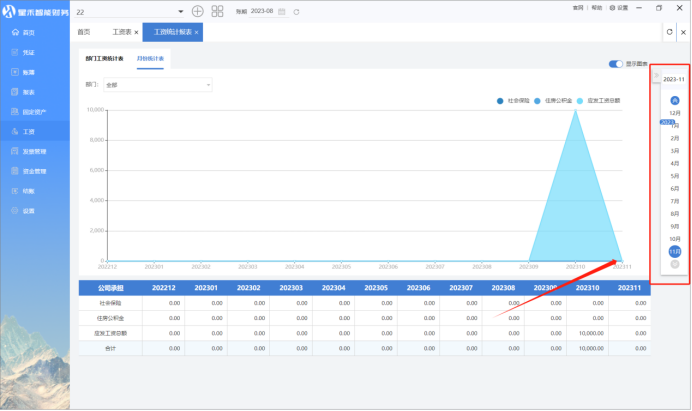Screen dimensions: 692x411
Task: Select 11月 in the month list
Action: pyautogui.click(x=675, y=251)
